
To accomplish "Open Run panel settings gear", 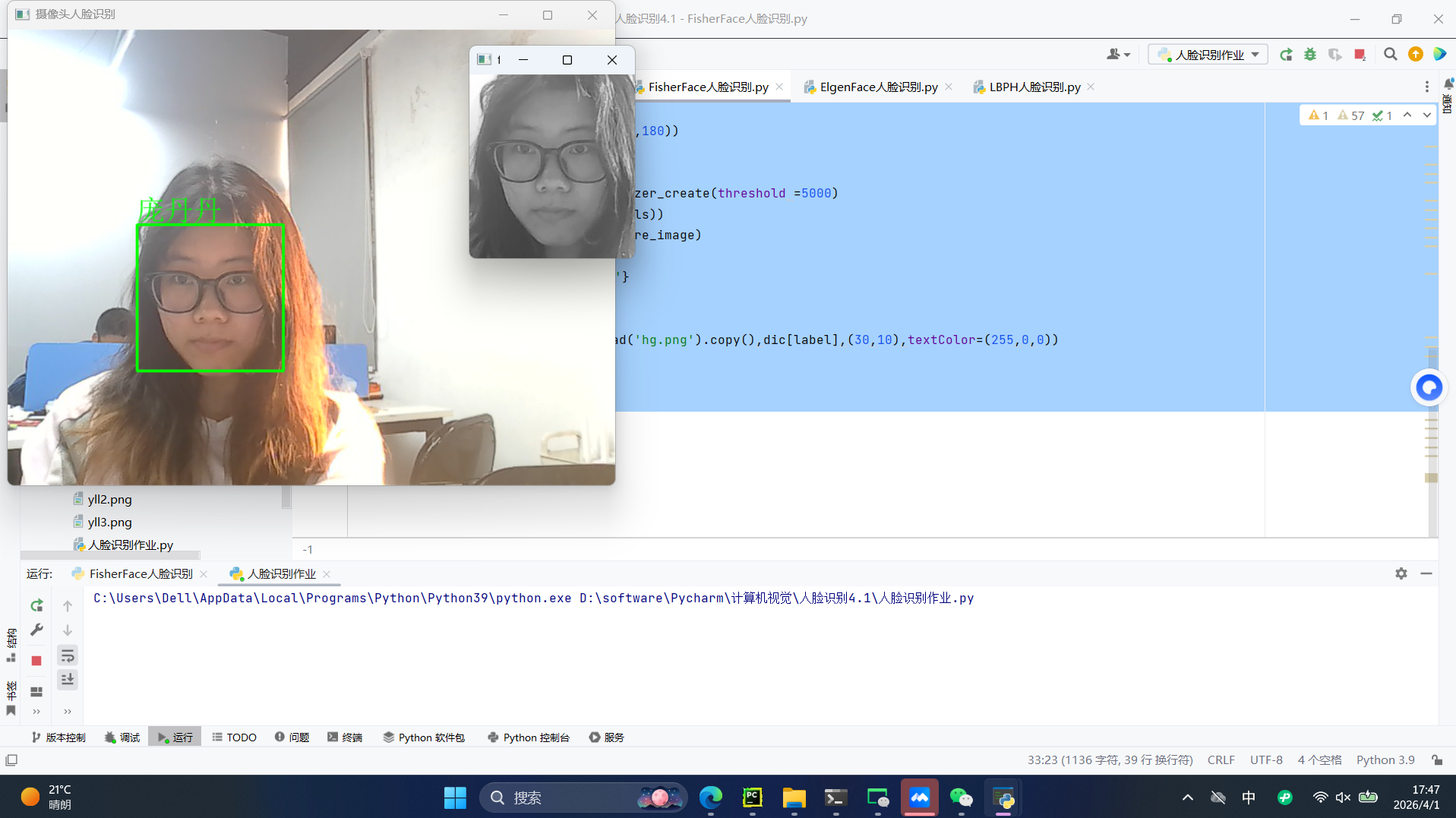I will click(1401, 573).
